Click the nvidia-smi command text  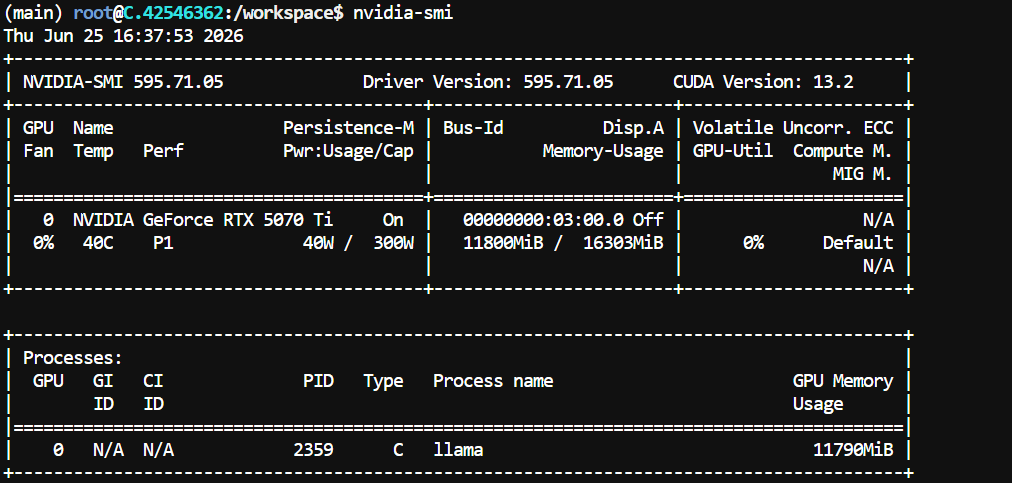tap(403, 13)
